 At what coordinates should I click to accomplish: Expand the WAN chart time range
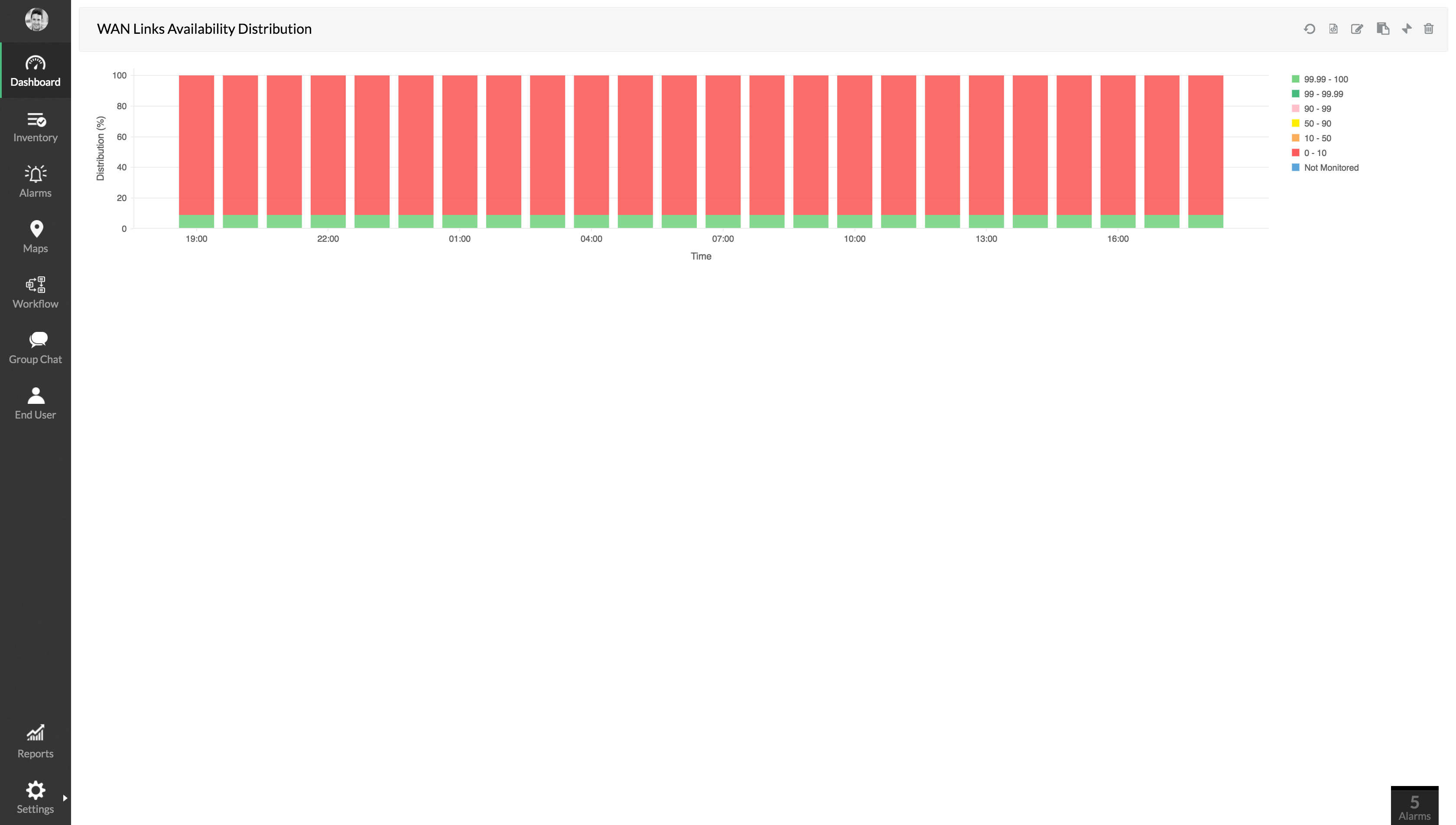pyautogui.click(x=1406, y=29)
